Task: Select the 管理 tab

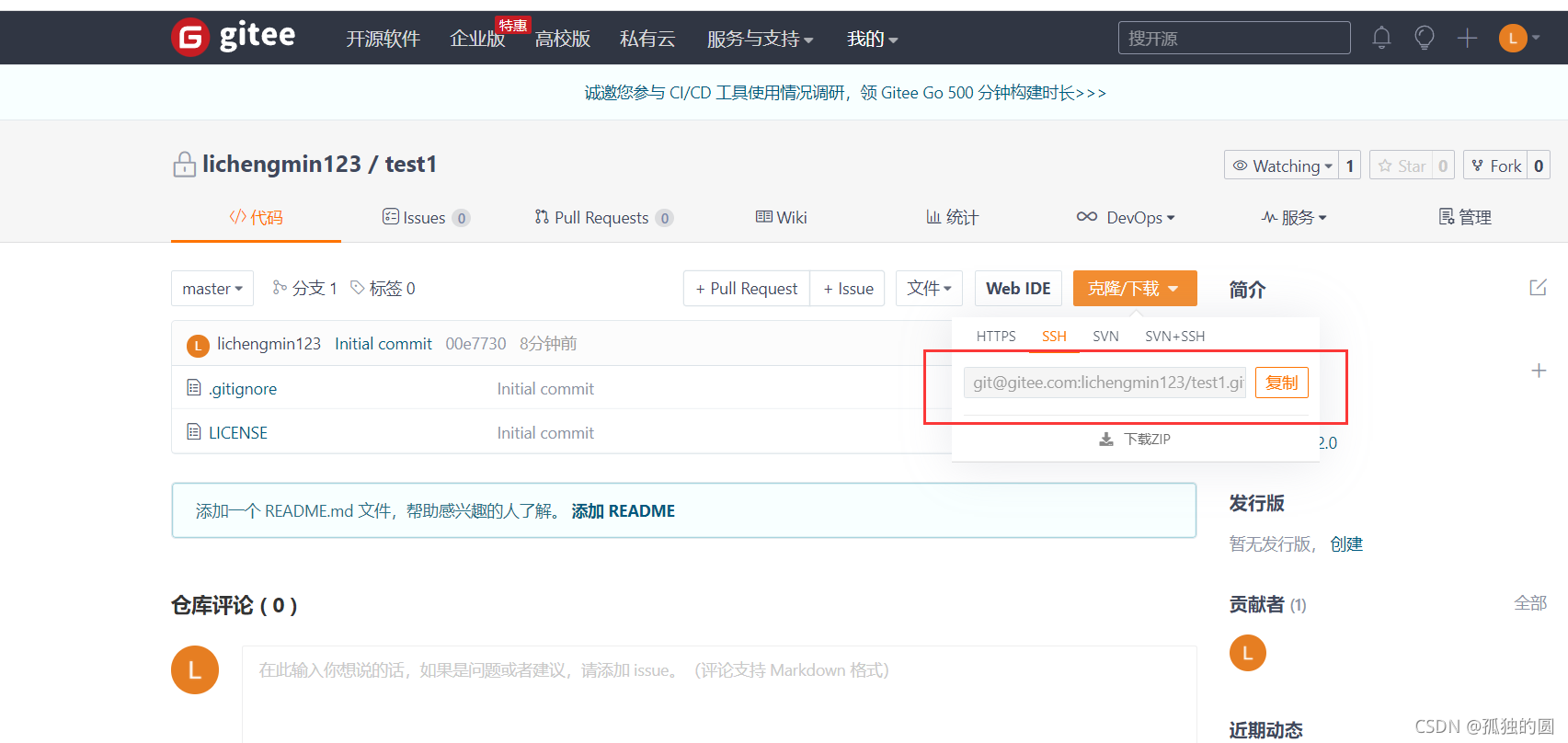Action: pos(1465,218)
